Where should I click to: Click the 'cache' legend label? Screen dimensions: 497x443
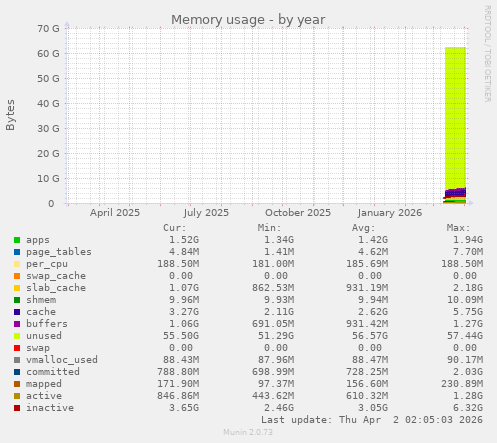coord(41,312)
